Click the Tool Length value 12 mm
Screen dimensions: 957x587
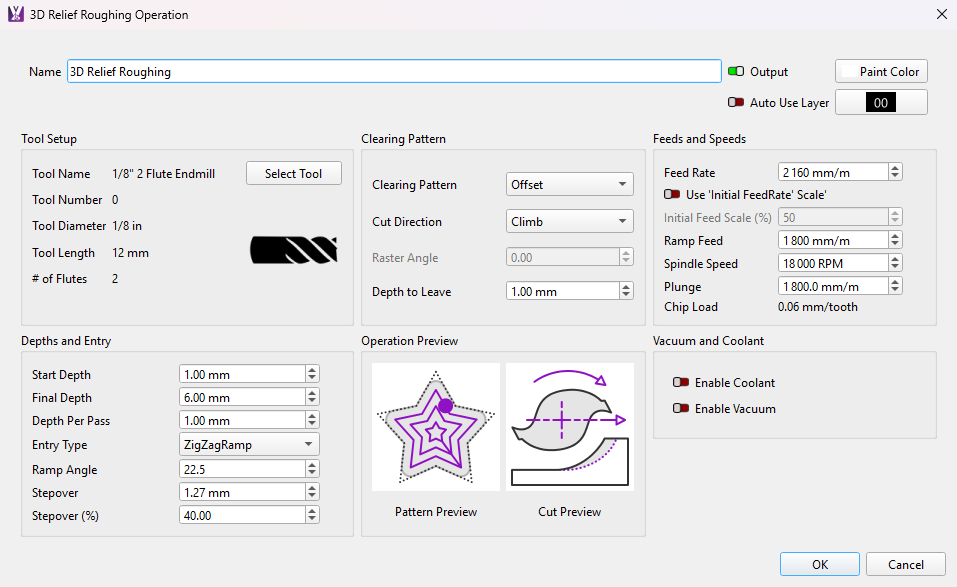(x=131, y=253)
